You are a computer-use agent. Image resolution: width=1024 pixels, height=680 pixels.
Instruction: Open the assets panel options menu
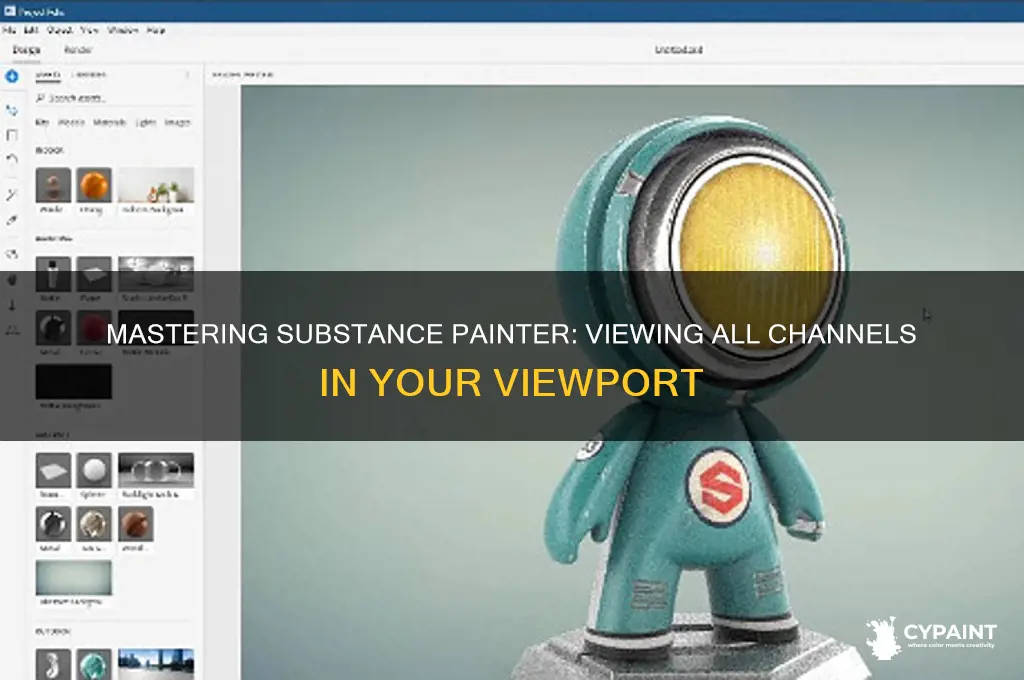click(187, 75)
